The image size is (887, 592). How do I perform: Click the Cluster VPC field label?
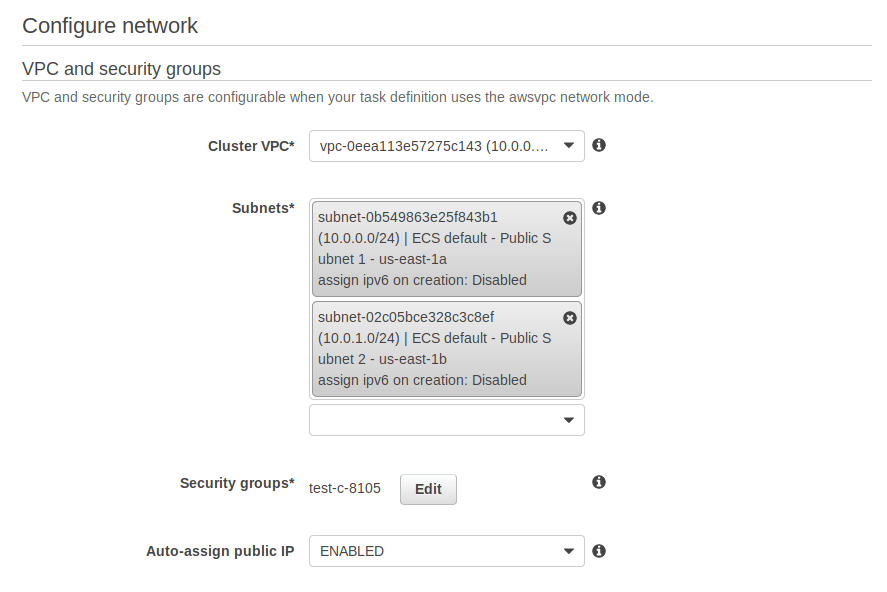click(x=251, y=146)
